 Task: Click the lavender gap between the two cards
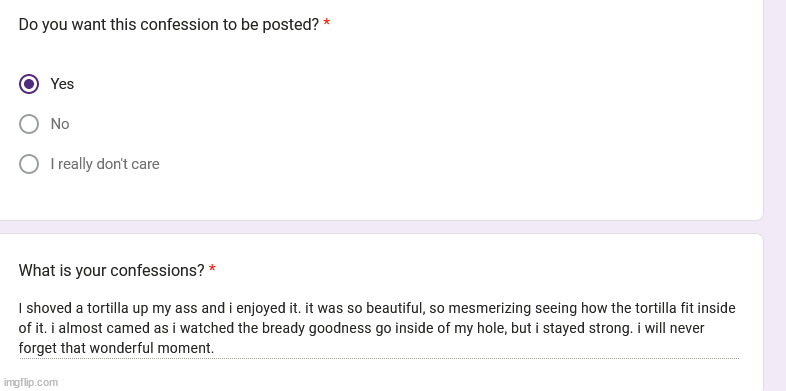(381, 227)
